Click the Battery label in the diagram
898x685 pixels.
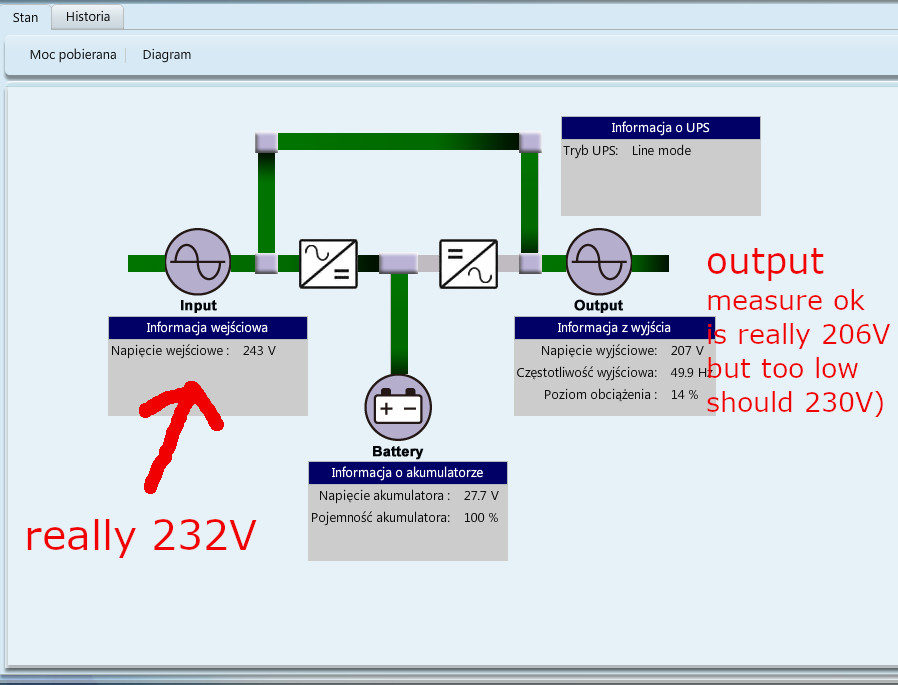tap(397, 451)
